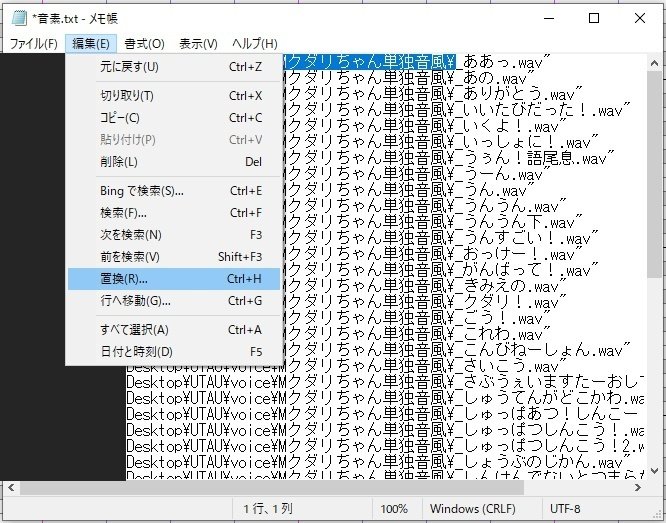Click the Notepad app icon in title bar
Image resolution: width=666 pixels, height=523 pixels.
point(19,18)
